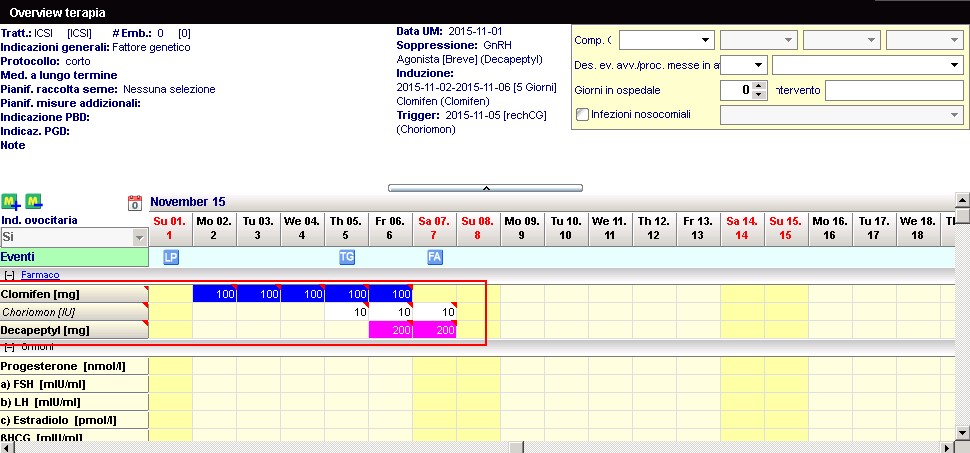Image resolution: width=970 pixels, height=453 pixels.
Task: Click the Giorni in ospedale number field
Action: pos(737,90)
